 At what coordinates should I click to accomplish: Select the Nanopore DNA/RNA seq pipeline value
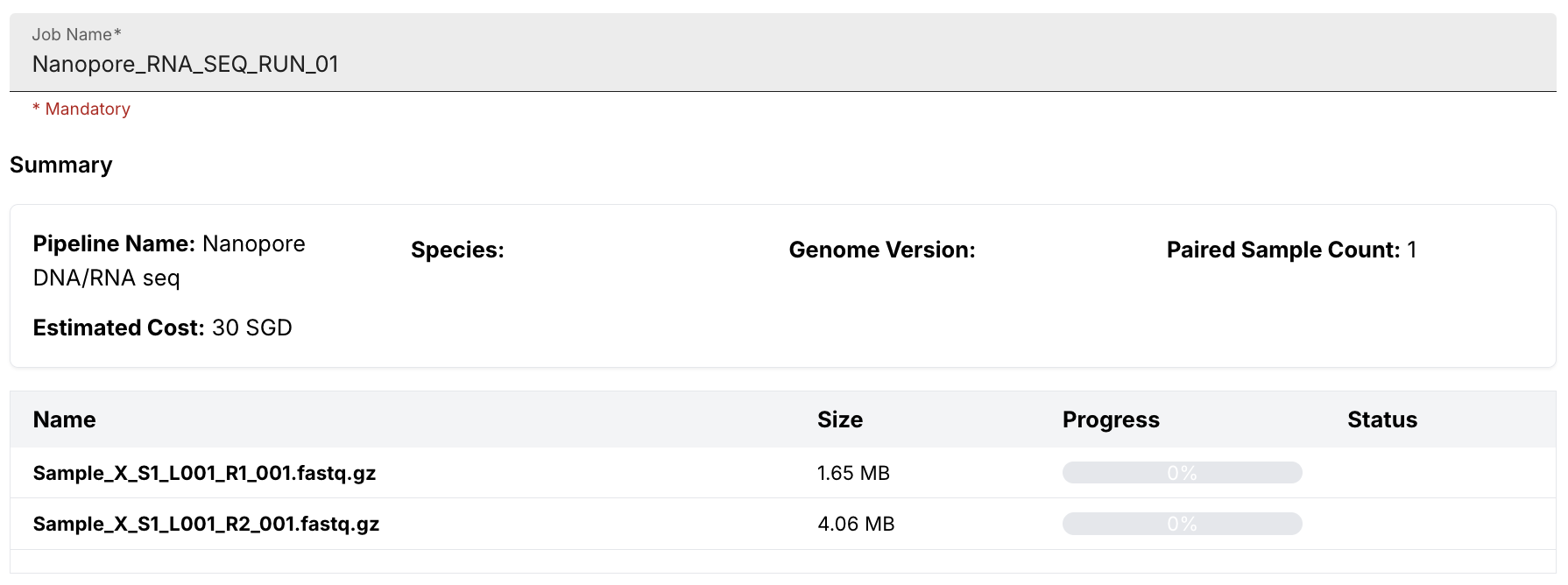[169, 260]
